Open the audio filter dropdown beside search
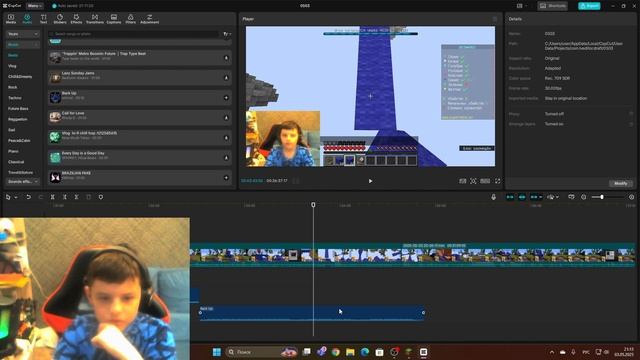 tap(227, 34)
